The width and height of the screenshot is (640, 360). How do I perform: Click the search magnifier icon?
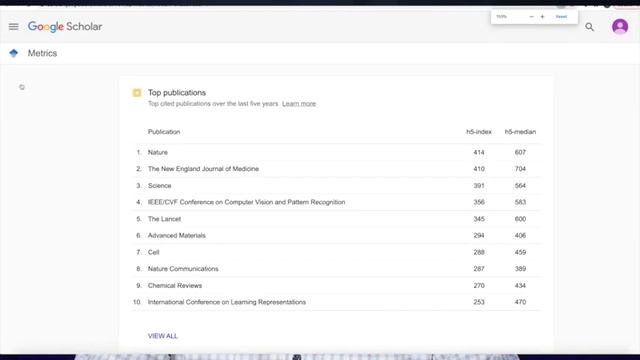[589, 27]
